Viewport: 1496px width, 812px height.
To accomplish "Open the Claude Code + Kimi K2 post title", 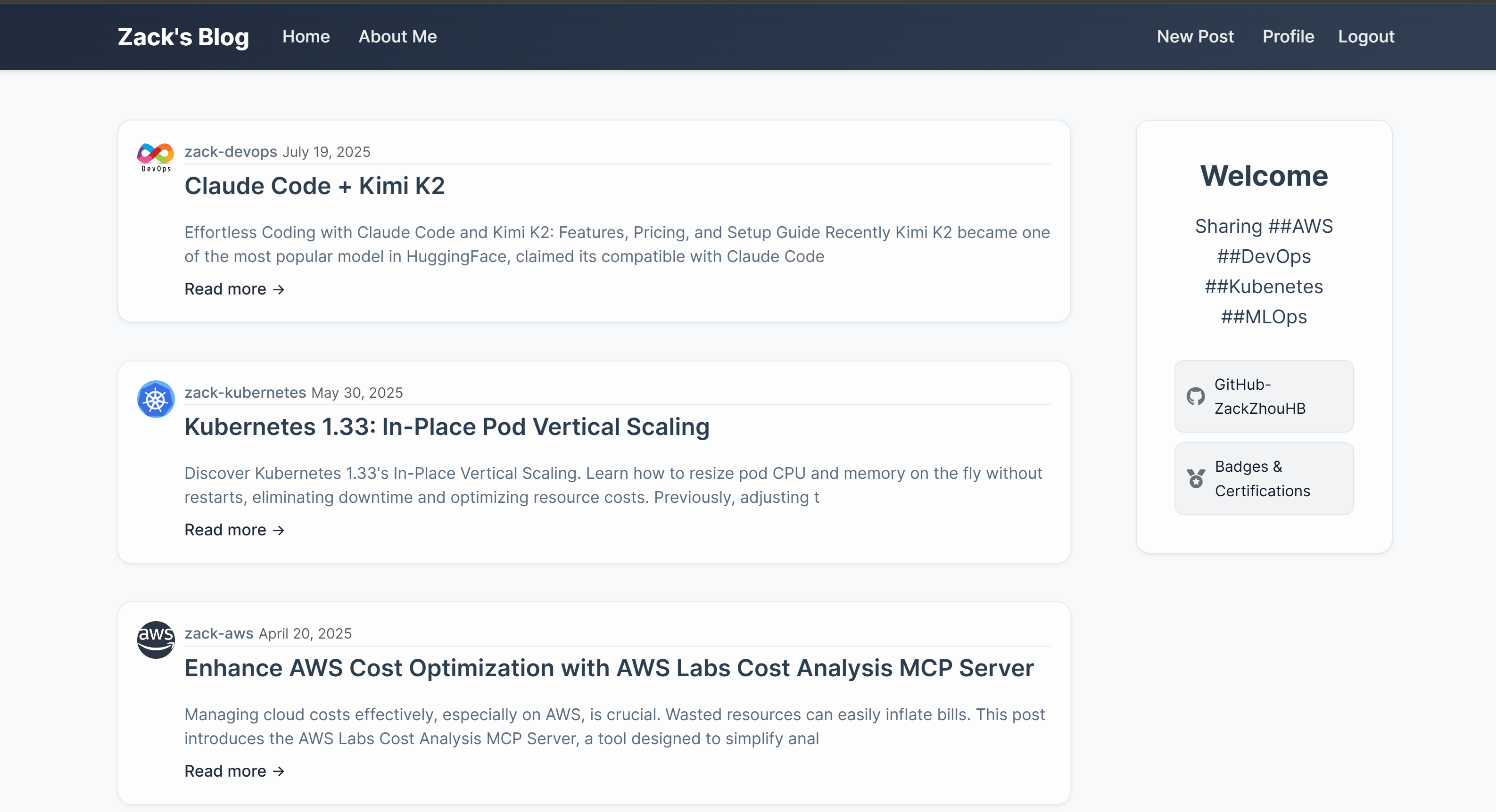I will tap(315, 186).
